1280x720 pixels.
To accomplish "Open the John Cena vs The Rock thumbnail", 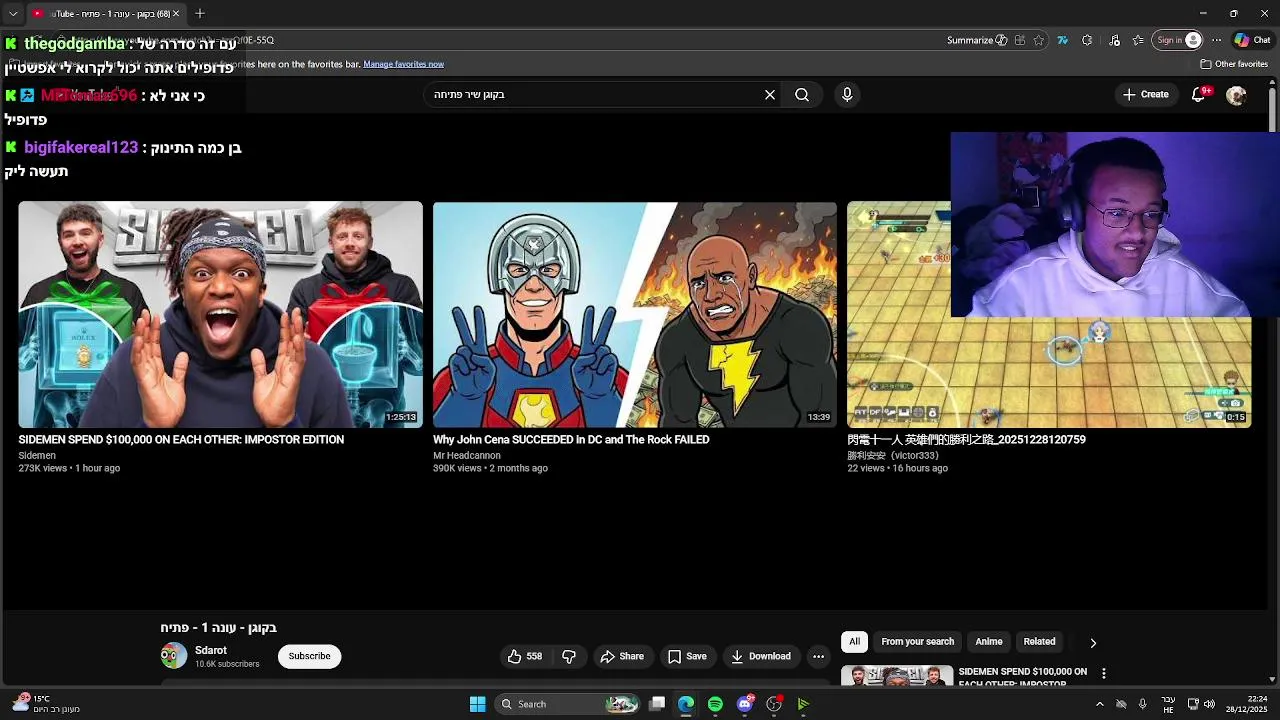I will (635, 315).
